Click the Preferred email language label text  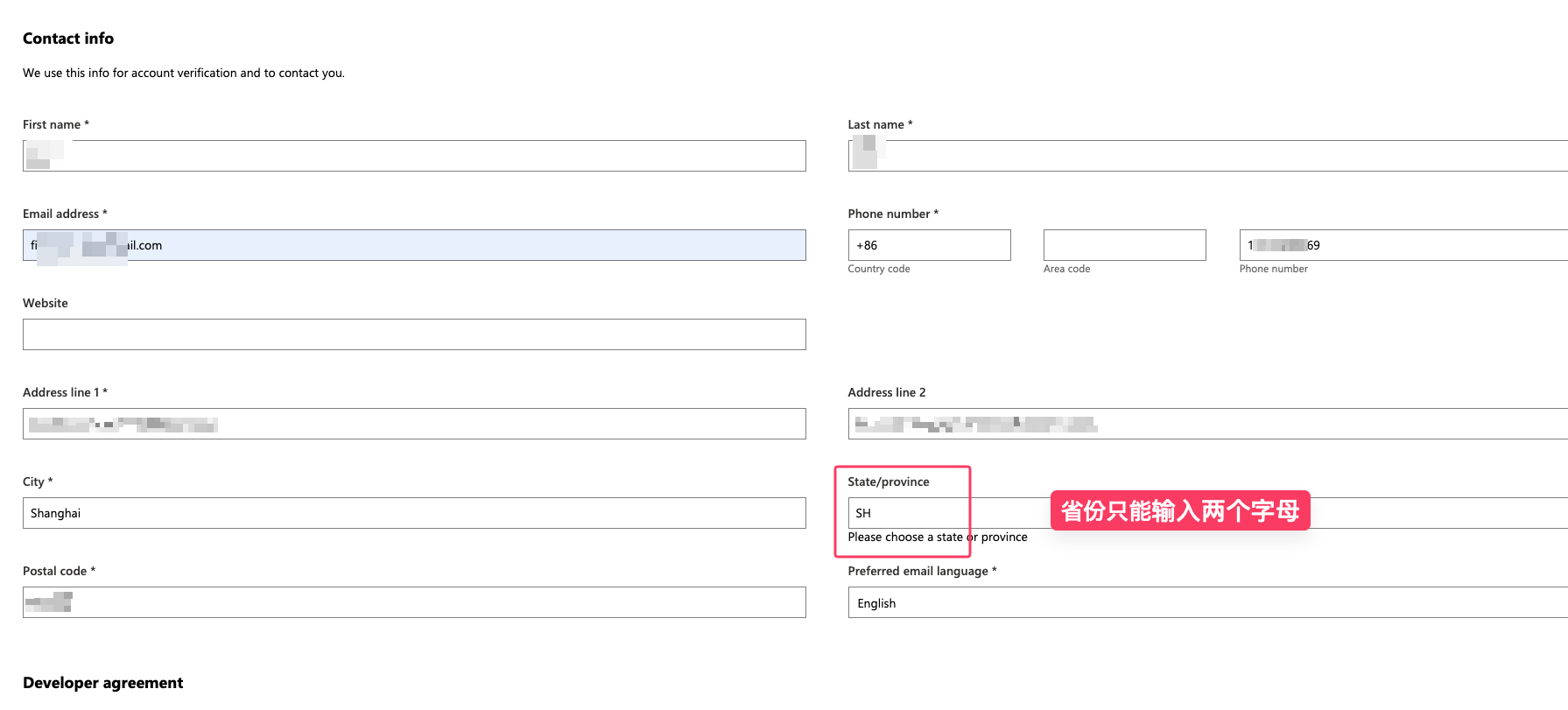pos(918,571)
